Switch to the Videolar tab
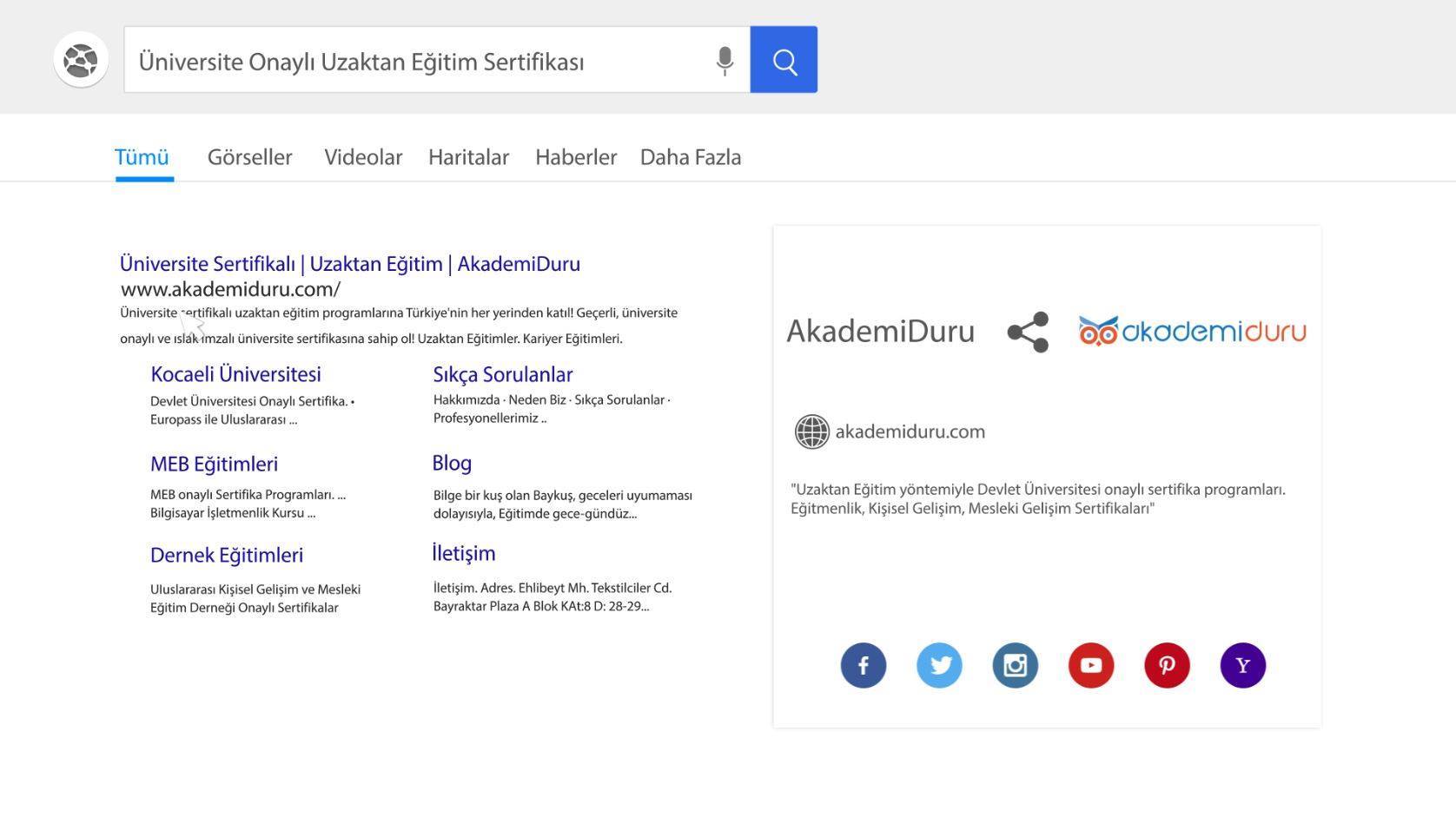 (363, 157)
